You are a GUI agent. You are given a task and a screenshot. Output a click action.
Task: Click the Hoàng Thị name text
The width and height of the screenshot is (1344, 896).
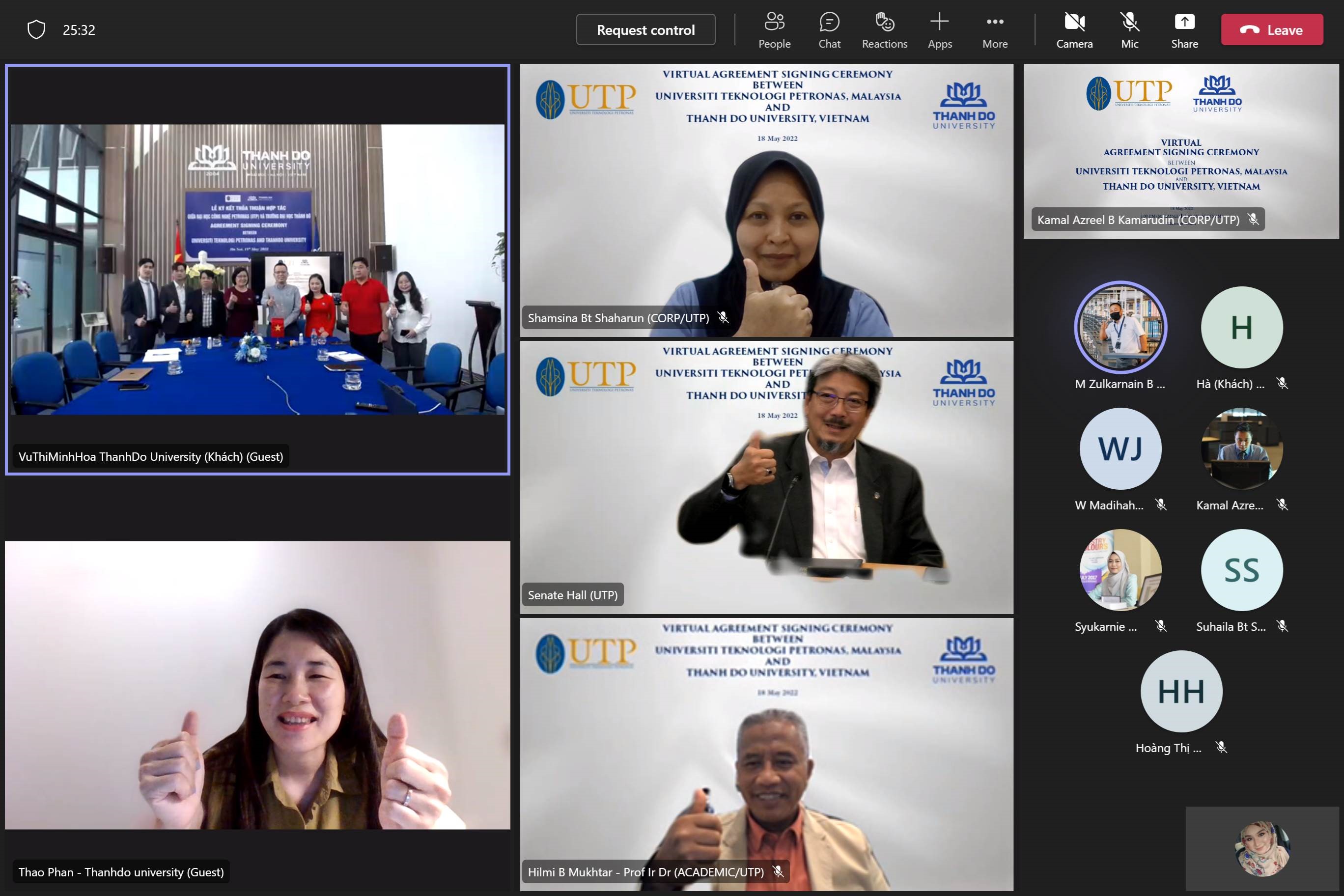click(1169, 748)
